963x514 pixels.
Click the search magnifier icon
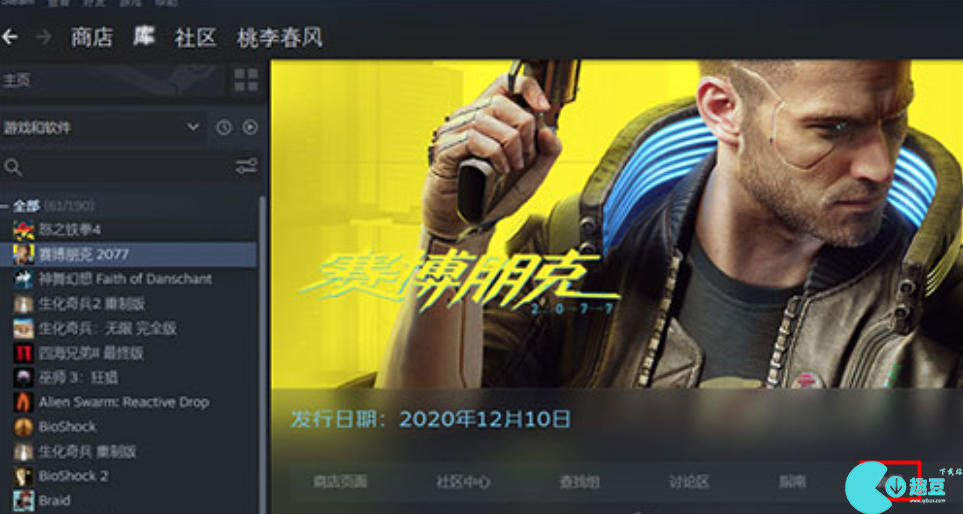[x=12, y=166]
